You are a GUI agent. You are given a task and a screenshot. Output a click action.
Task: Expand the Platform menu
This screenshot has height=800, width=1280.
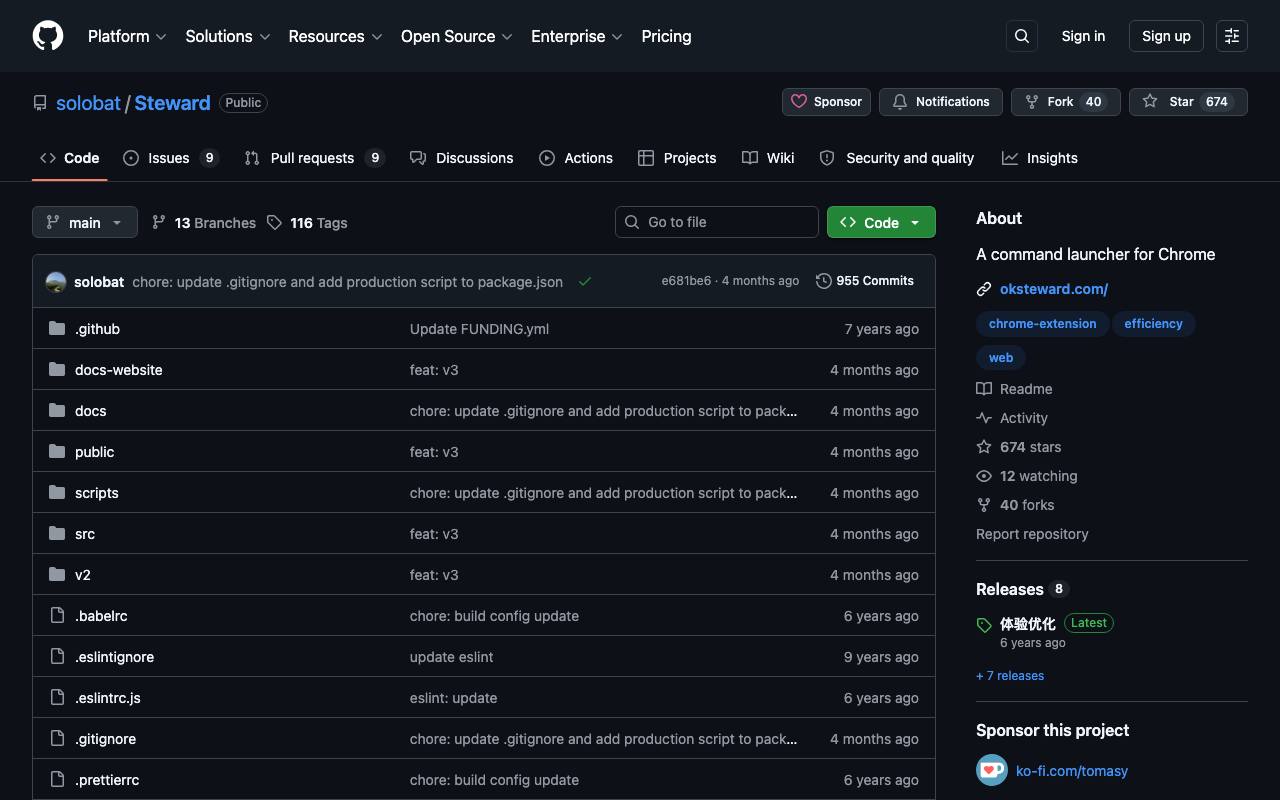127,36
